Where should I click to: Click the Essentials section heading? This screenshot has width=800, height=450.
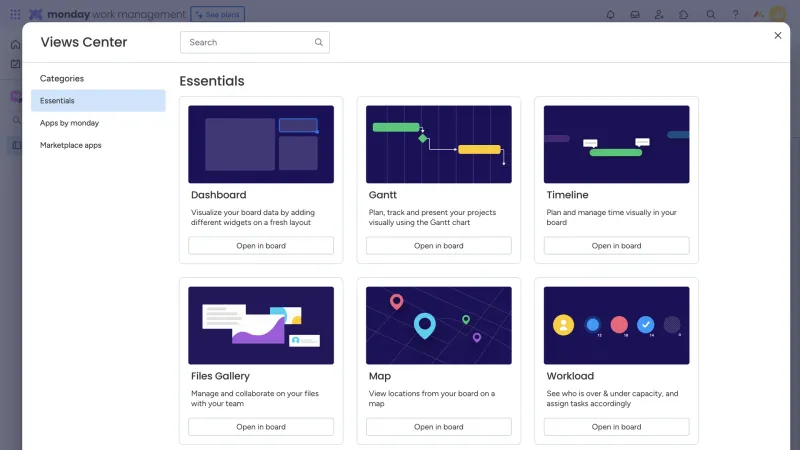click(x=212, y=81)
